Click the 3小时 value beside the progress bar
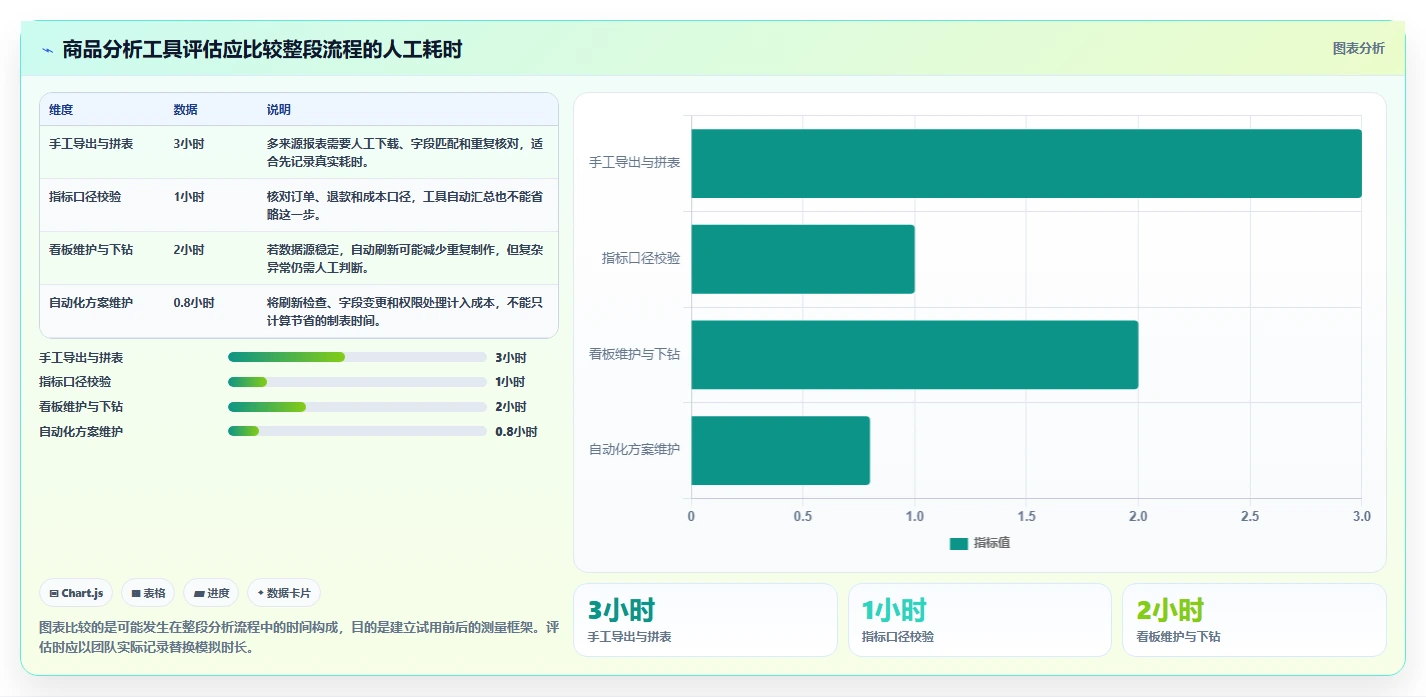 click(x=511, y=357)
